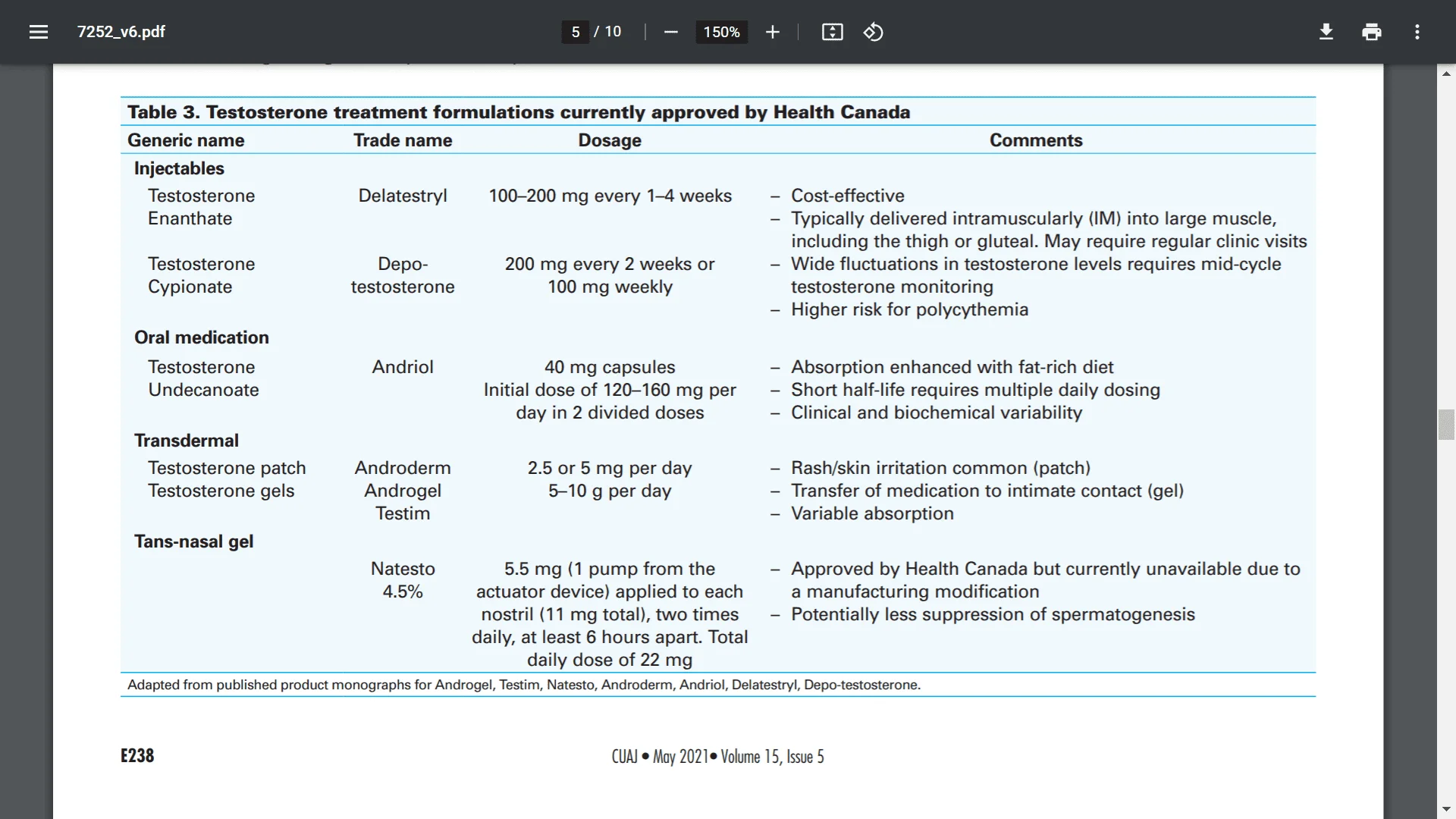
Task: Click the Comments column header
Action: click(x=1035, y=140)
